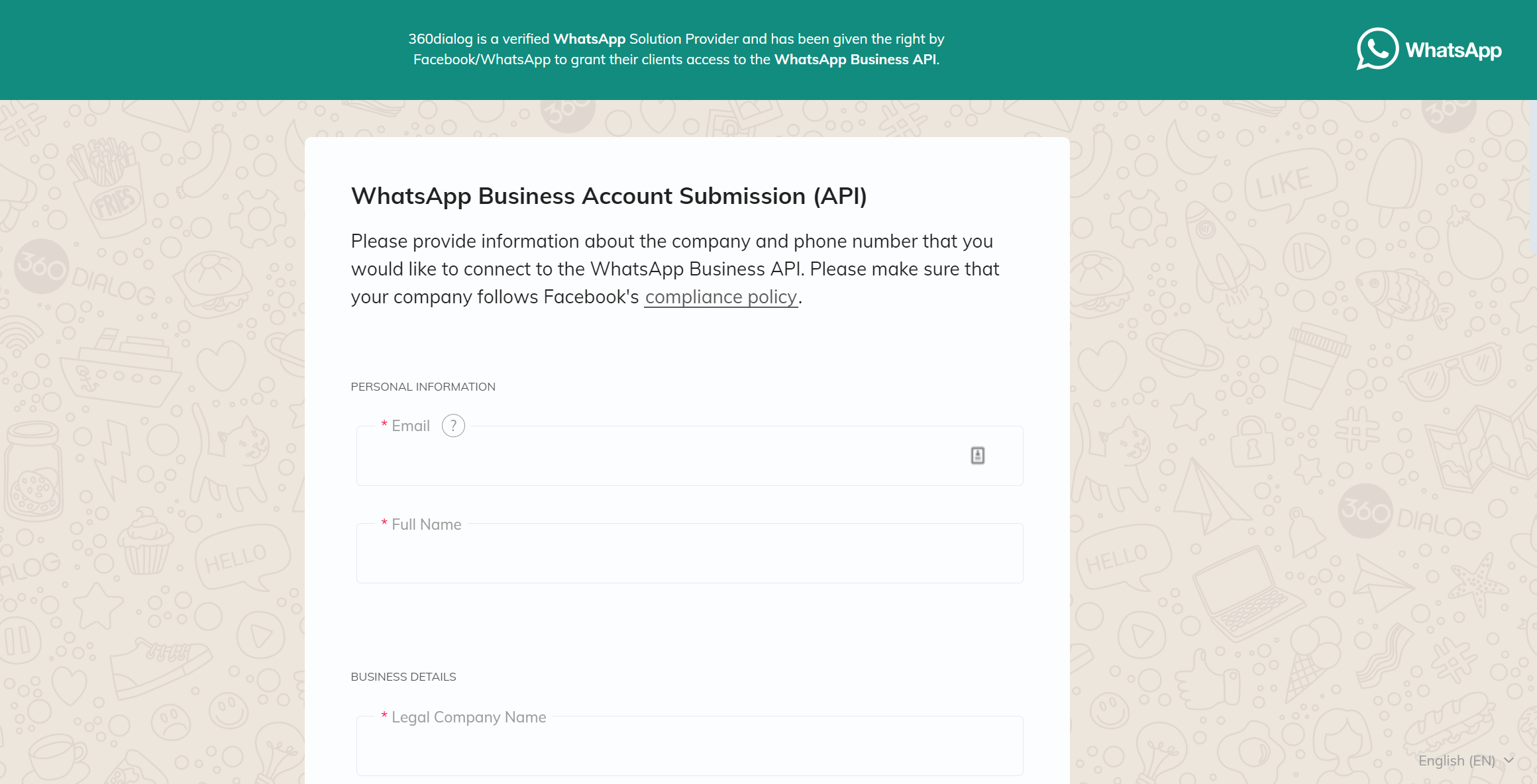The width and height of the screenshot is (1537, 784).
Task: Click the PERSONAL INFORMATION section heading
Action: tap(423, 387)
